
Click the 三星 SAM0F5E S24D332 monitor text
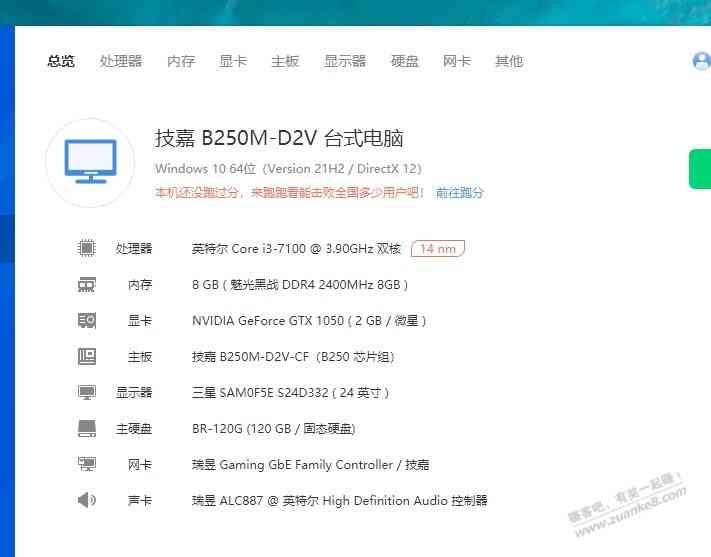click(x=290, y=393)
